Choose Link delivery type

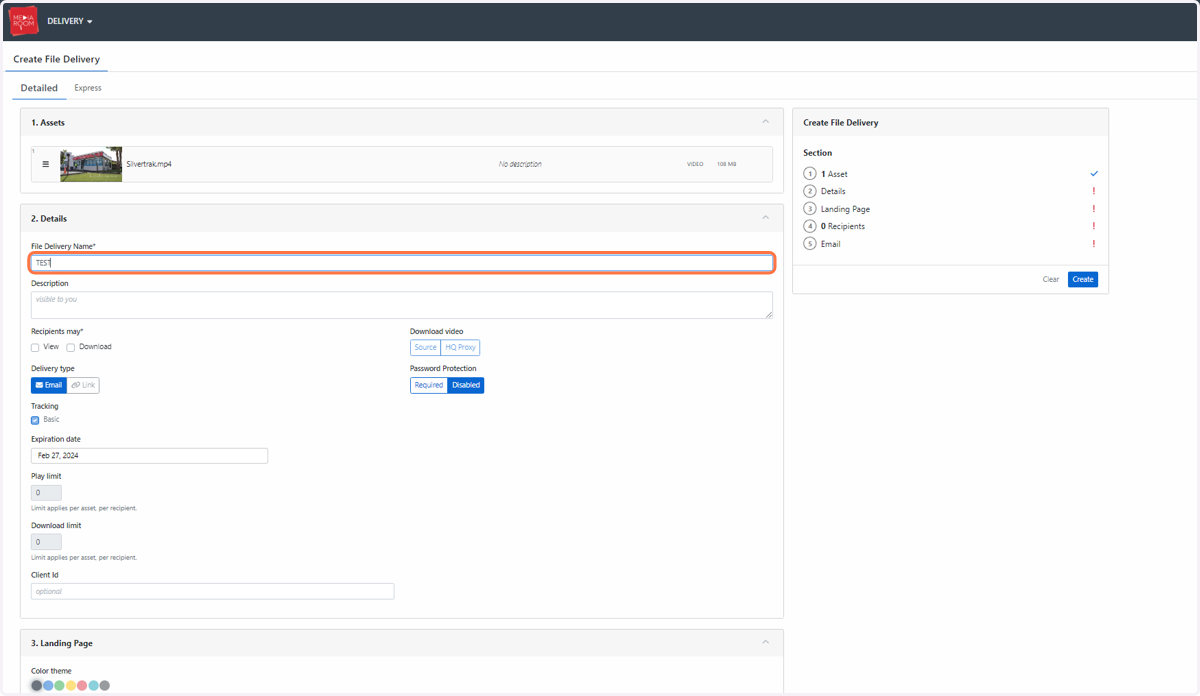click(83, 385)
